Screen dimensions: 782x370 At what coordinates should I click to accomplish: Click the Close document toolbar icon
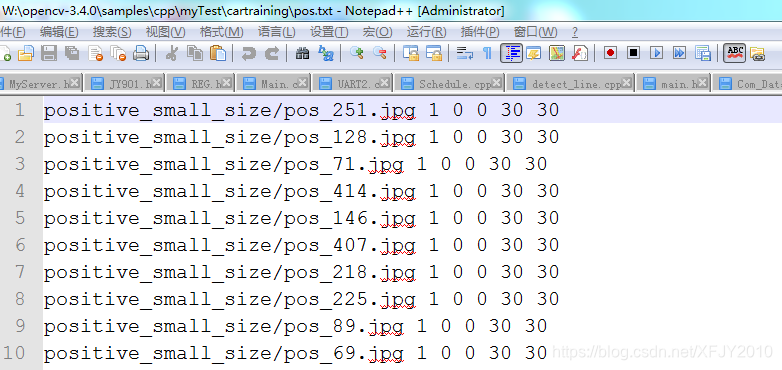click(95, 53)
